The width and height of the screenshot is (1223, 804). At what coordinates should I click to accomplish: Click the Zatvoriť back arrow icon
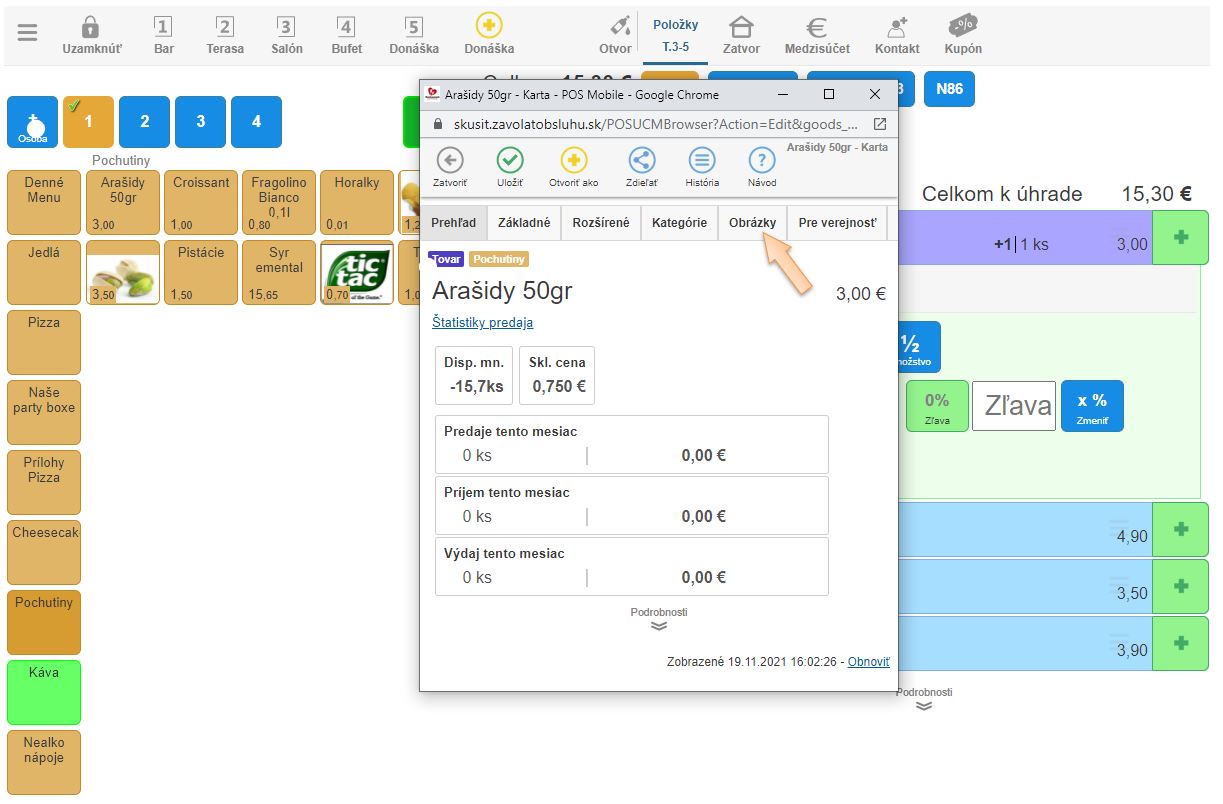pos(450,160)
